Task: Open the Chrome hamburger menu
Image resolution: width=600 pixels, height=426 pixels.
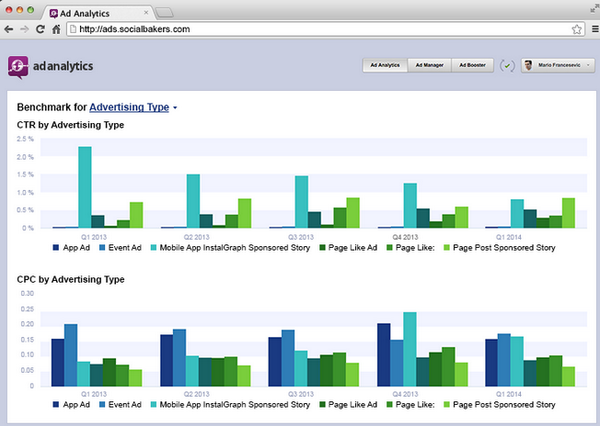Action: point(595,29)
